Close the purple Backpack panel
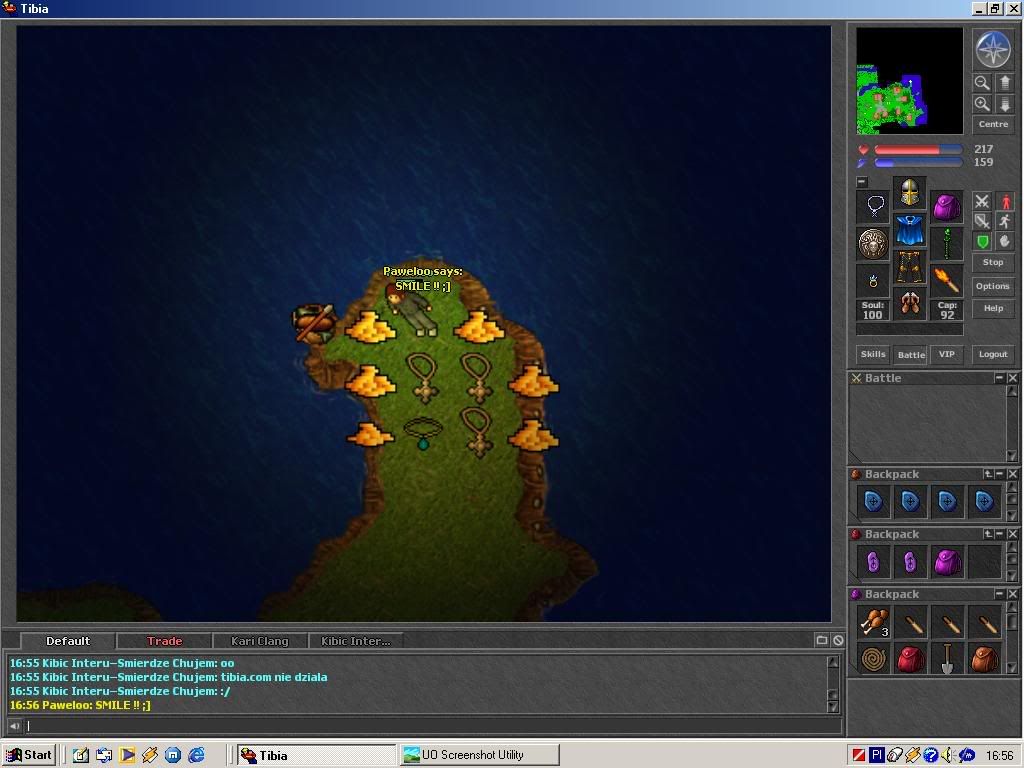Image resolution: width=1024 pixels, height=768 pixels. (x=1012, y=594)
